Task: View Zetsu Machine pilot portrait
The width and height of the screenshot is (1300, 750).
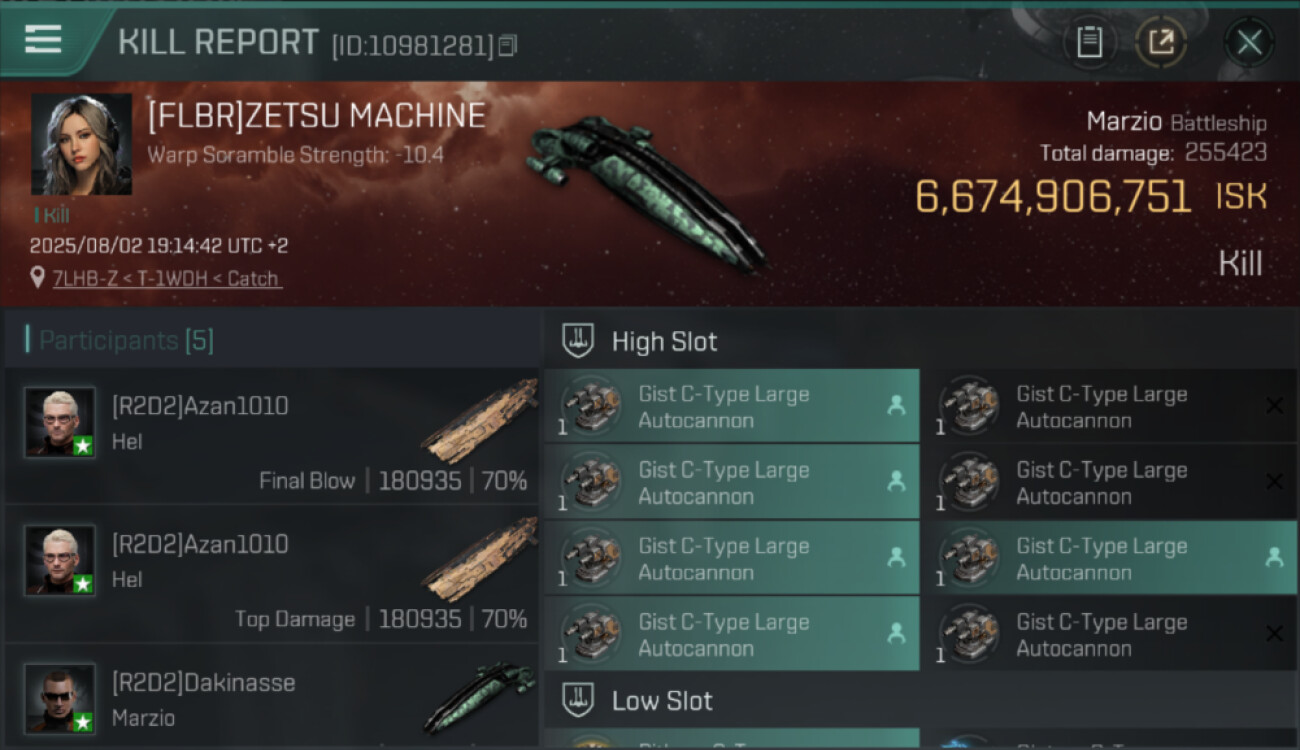Action: (x=81, y=145)
